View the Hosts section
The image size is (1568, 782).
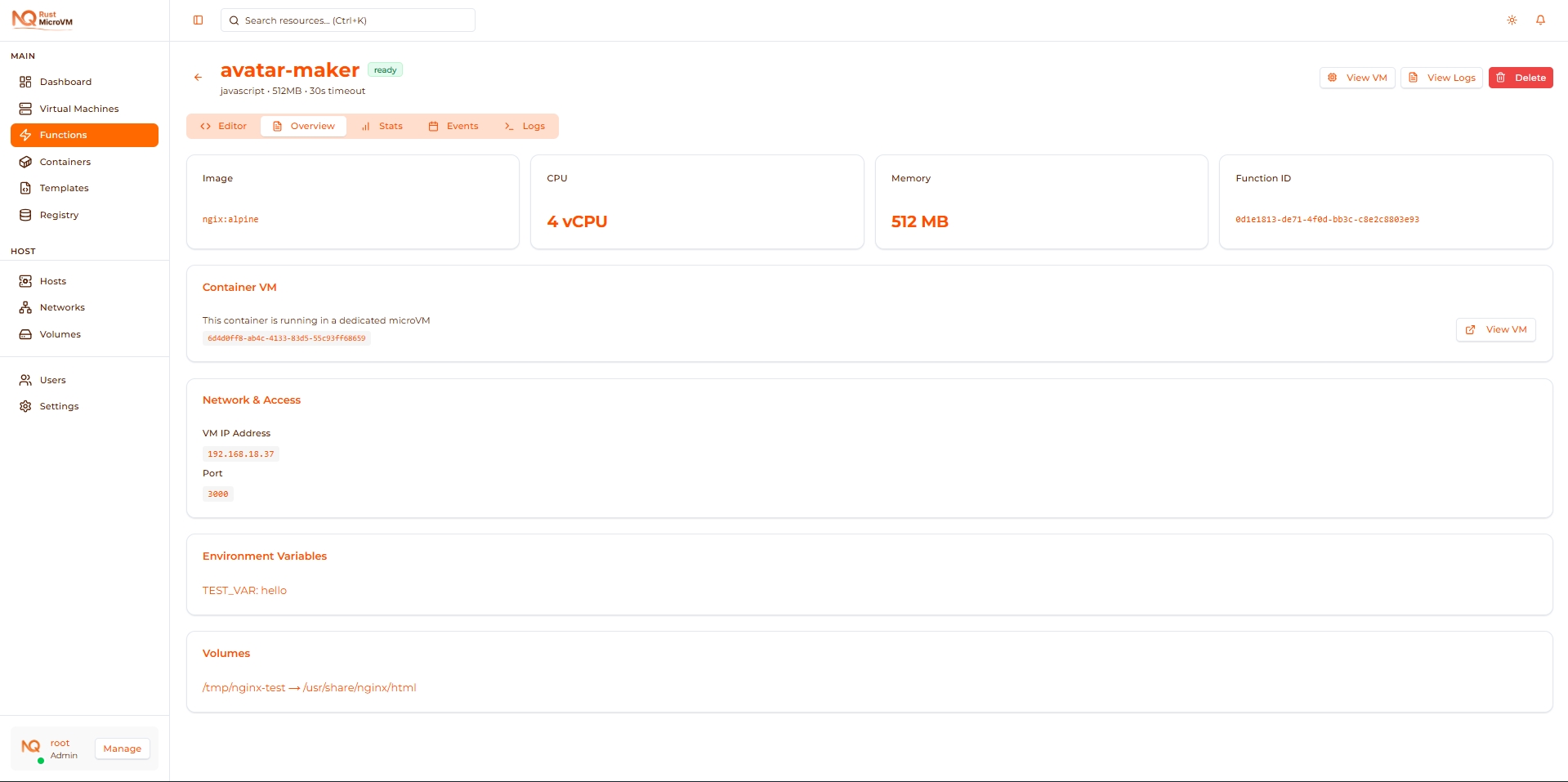click(x=53, y=280)
